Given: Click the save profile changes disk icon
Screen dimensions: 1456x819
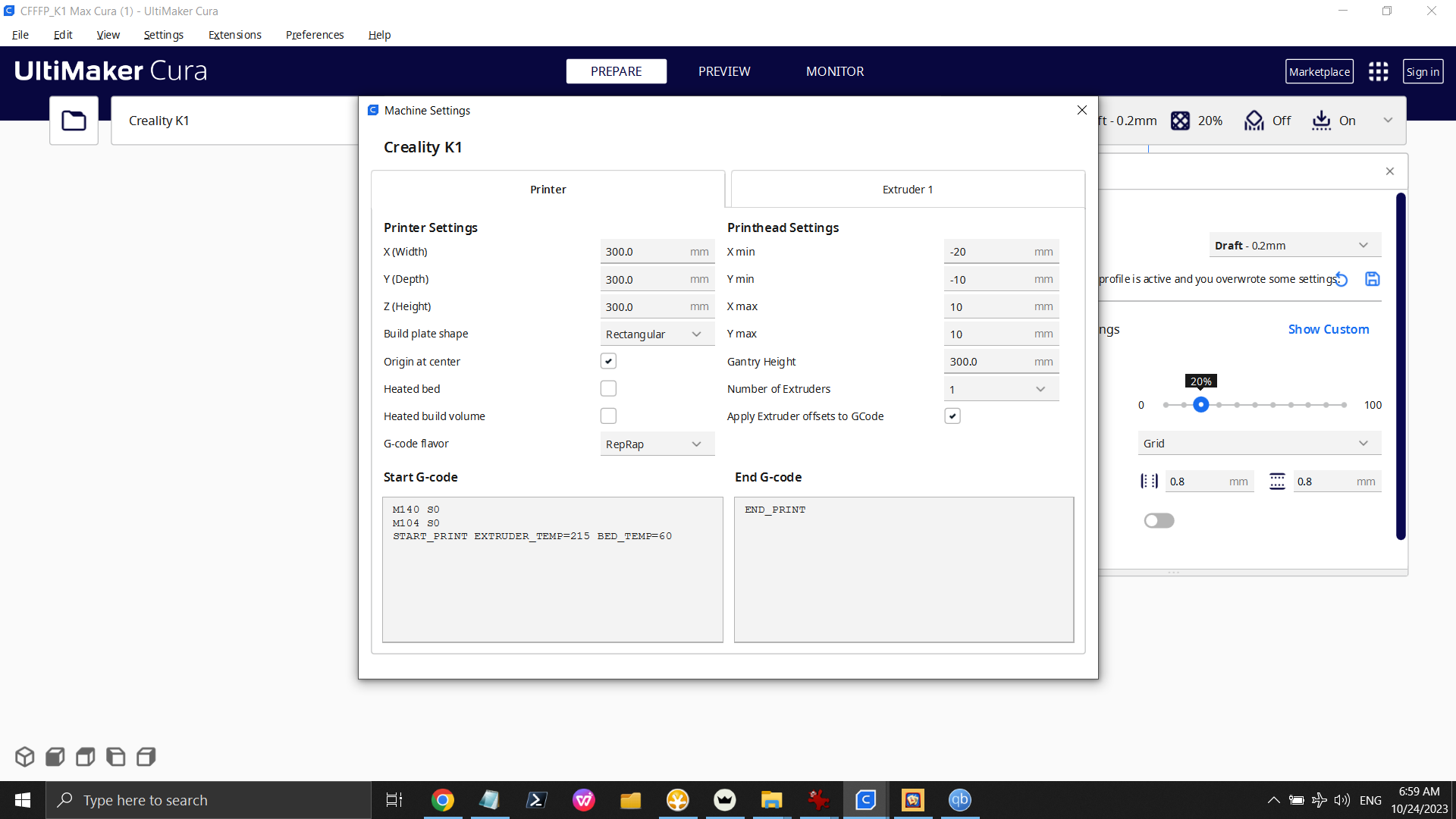Looking at the screenshot, I should [x=1372, y=279].
